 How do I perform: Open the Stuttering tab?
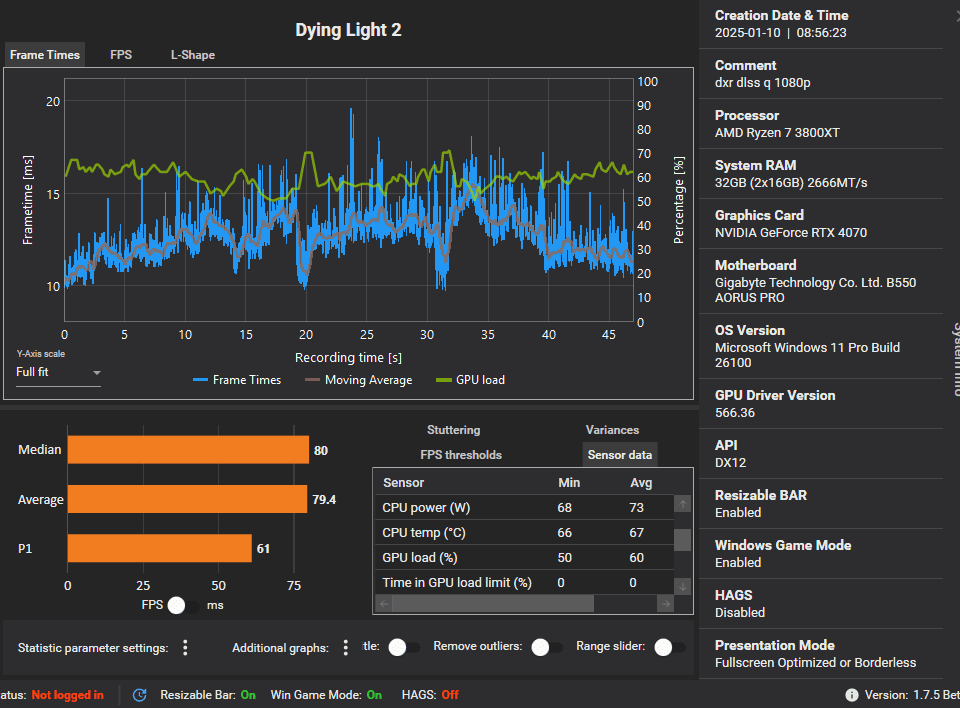[453, 430]
